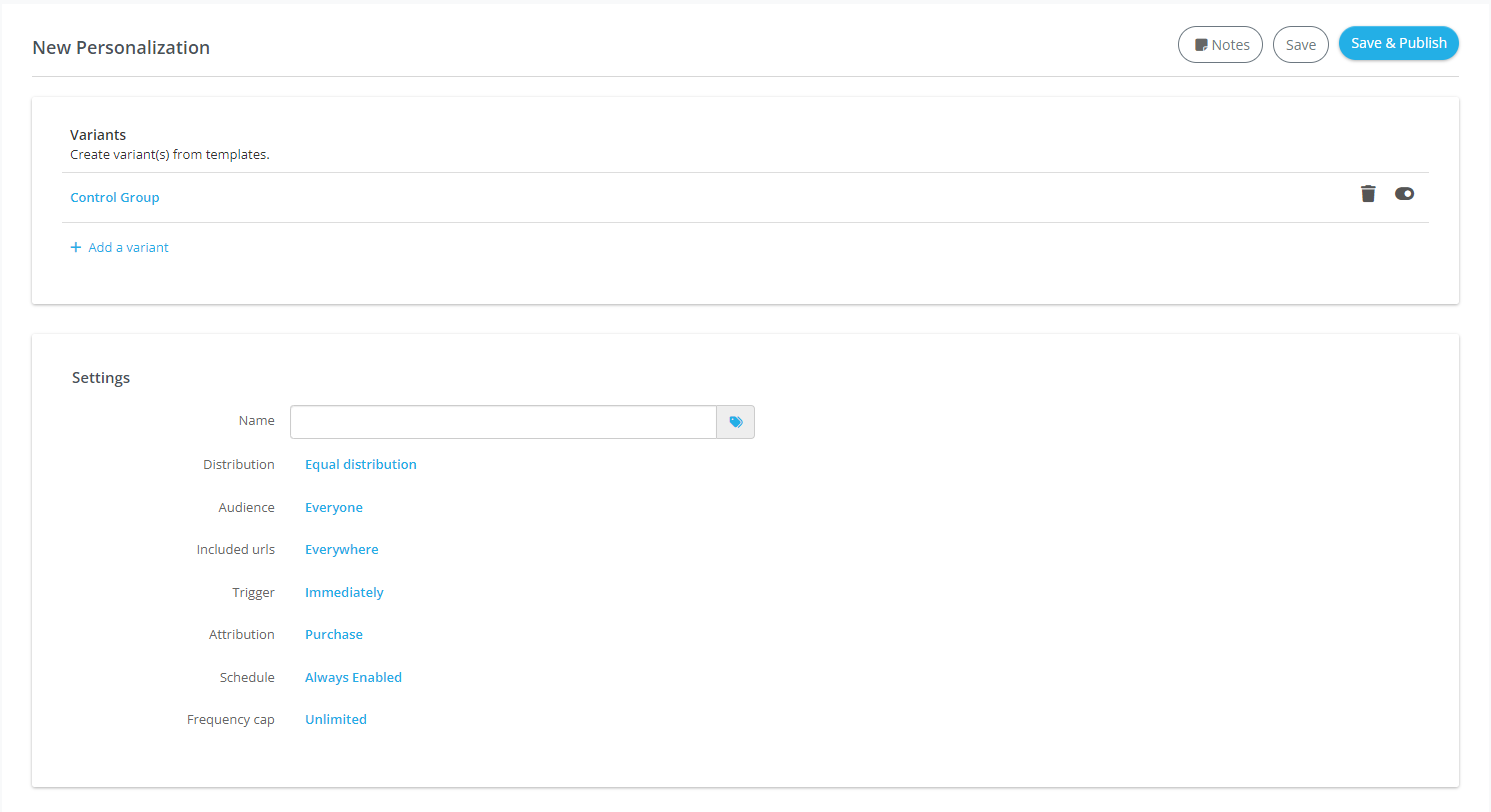Click the Save button
Image resolution: width=1491 pixels, height=812 pixels.
[1301, 45]
